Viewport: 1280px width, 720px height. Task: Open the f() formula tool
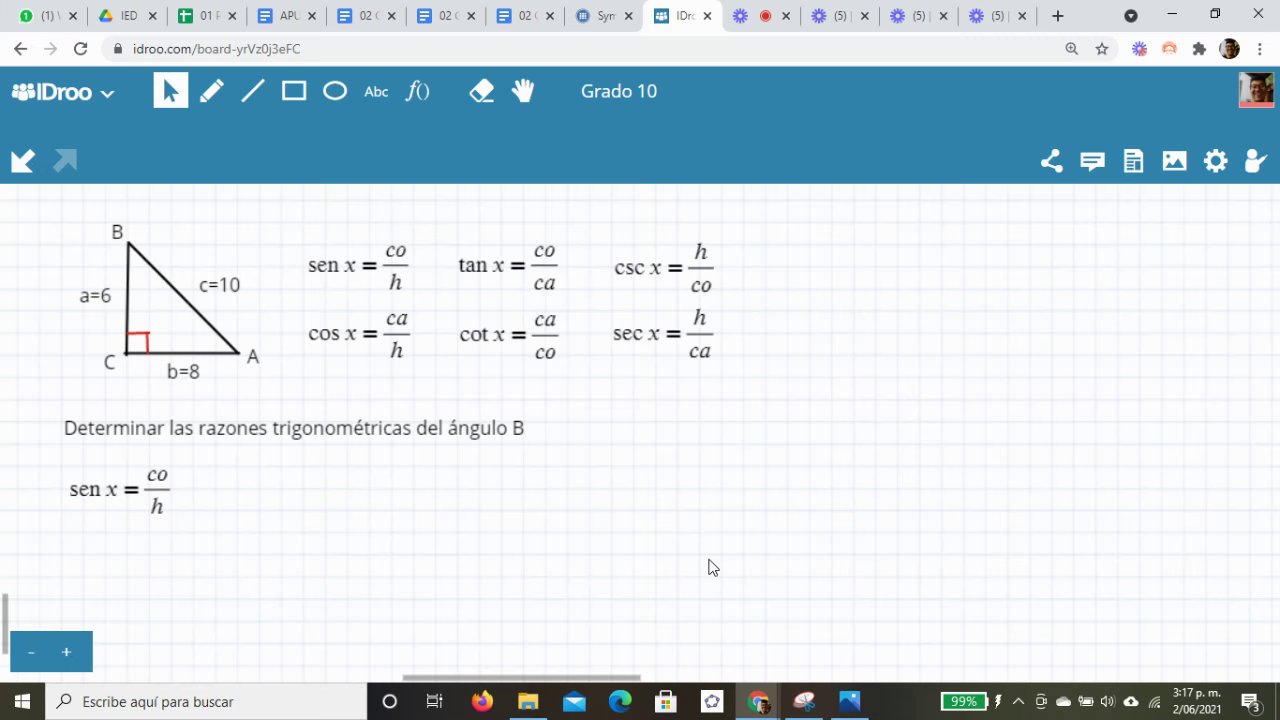[x=417, y=91]
